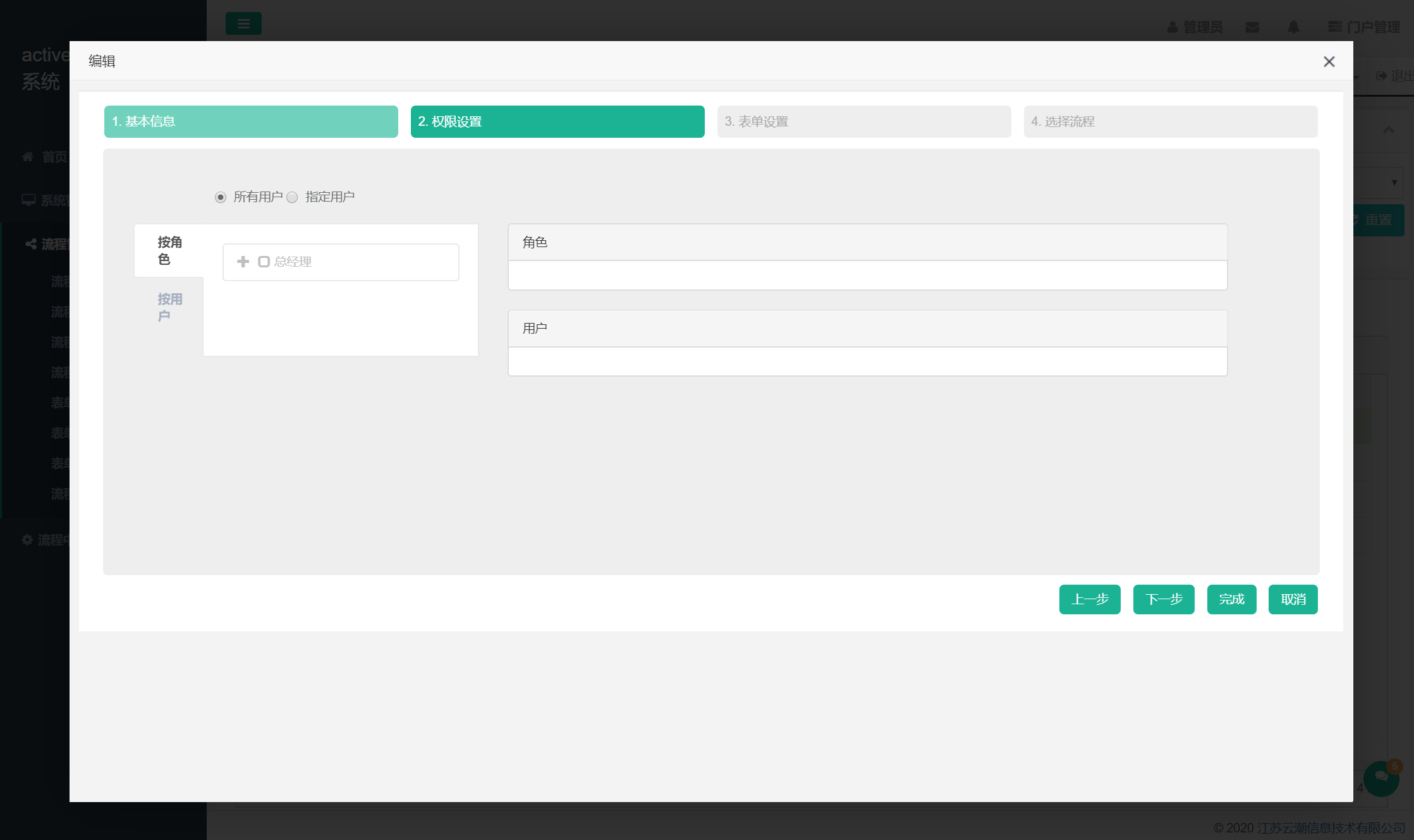Screen dimensions: 1414x840
Task: Expand the 总经理 tree node plus
Action: [243, 262]
